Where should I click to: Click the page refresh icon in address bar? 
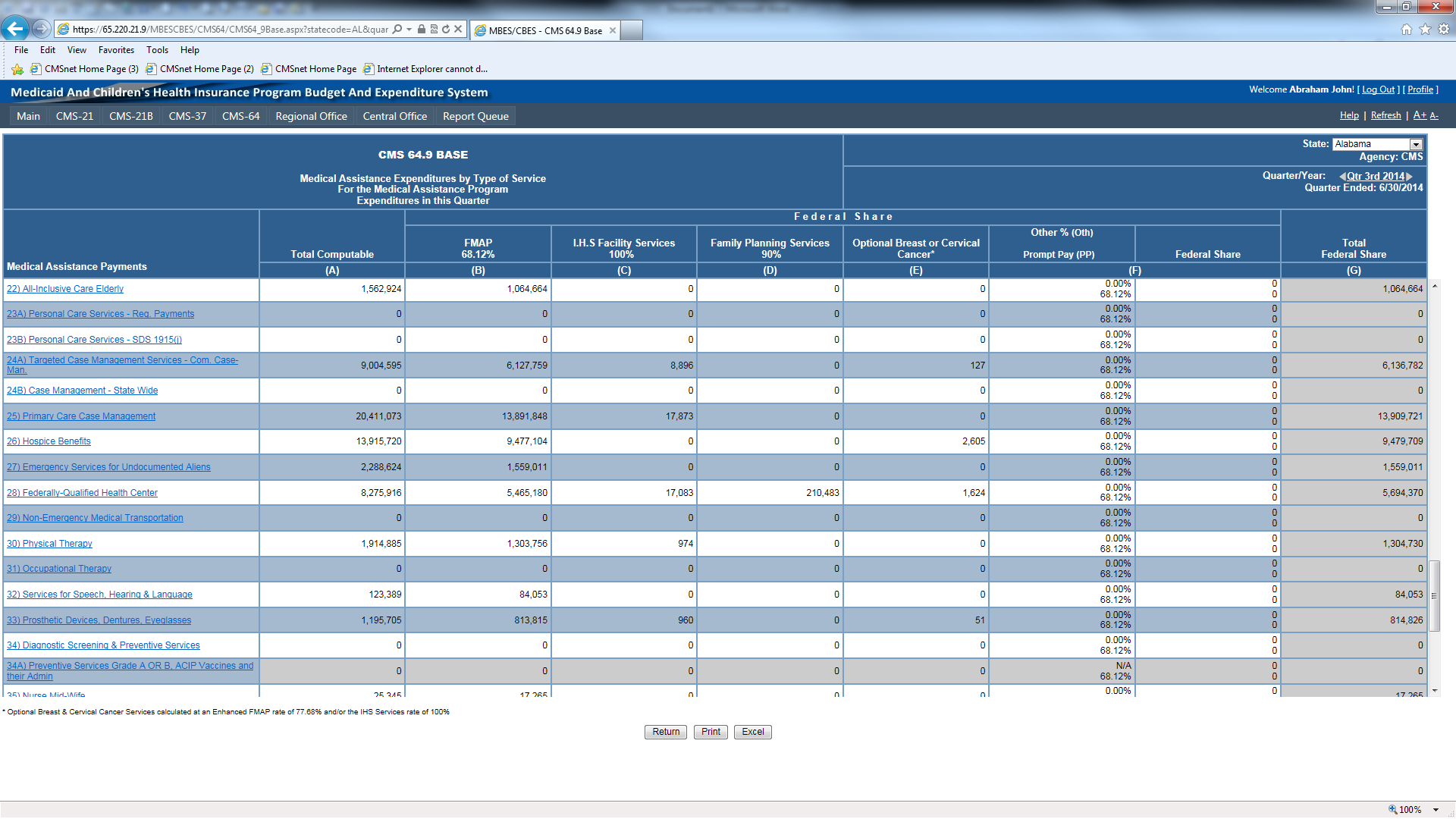click(x=446, y=30)
